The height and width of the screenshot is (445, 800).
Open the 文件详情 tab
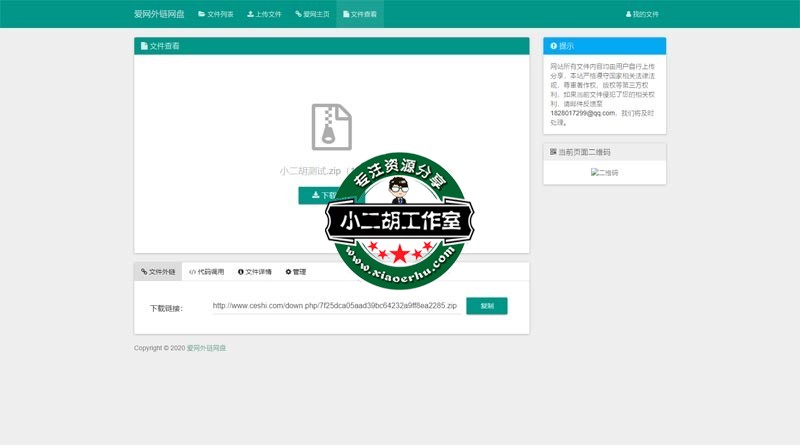254,271
